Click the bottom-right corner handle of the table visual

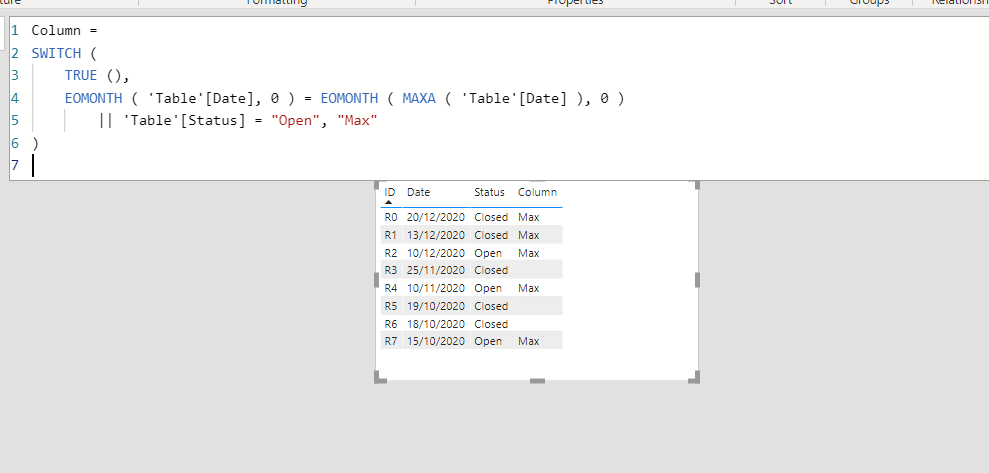[694, 377]
